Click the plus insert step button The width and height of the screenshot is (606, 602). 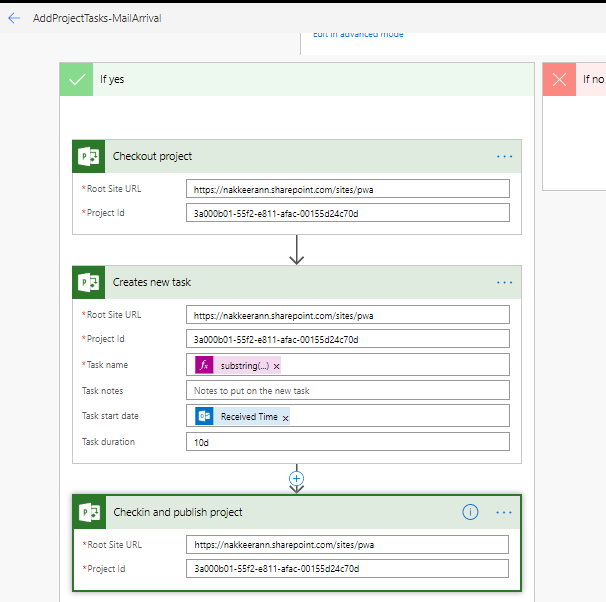[296, 479]
